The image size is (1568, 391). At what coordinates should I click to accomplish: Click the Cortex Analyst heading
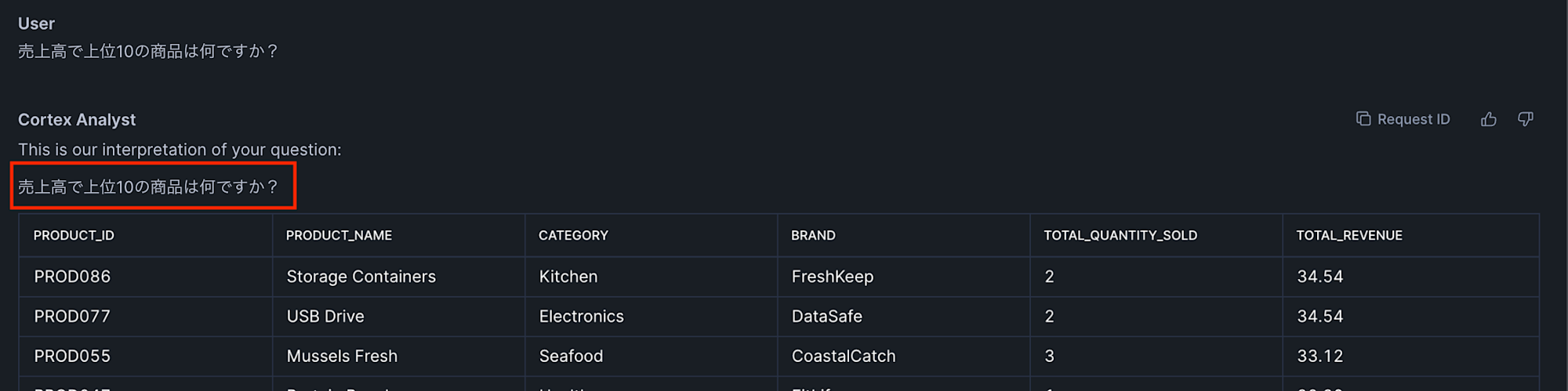(77, 120)
